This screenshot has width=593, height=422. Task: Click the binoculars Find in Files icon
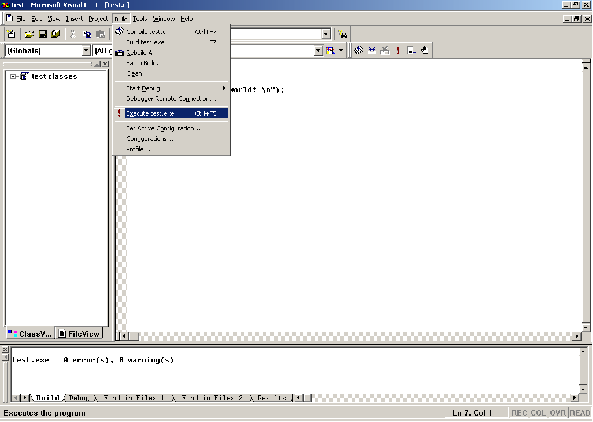point(343,34)
